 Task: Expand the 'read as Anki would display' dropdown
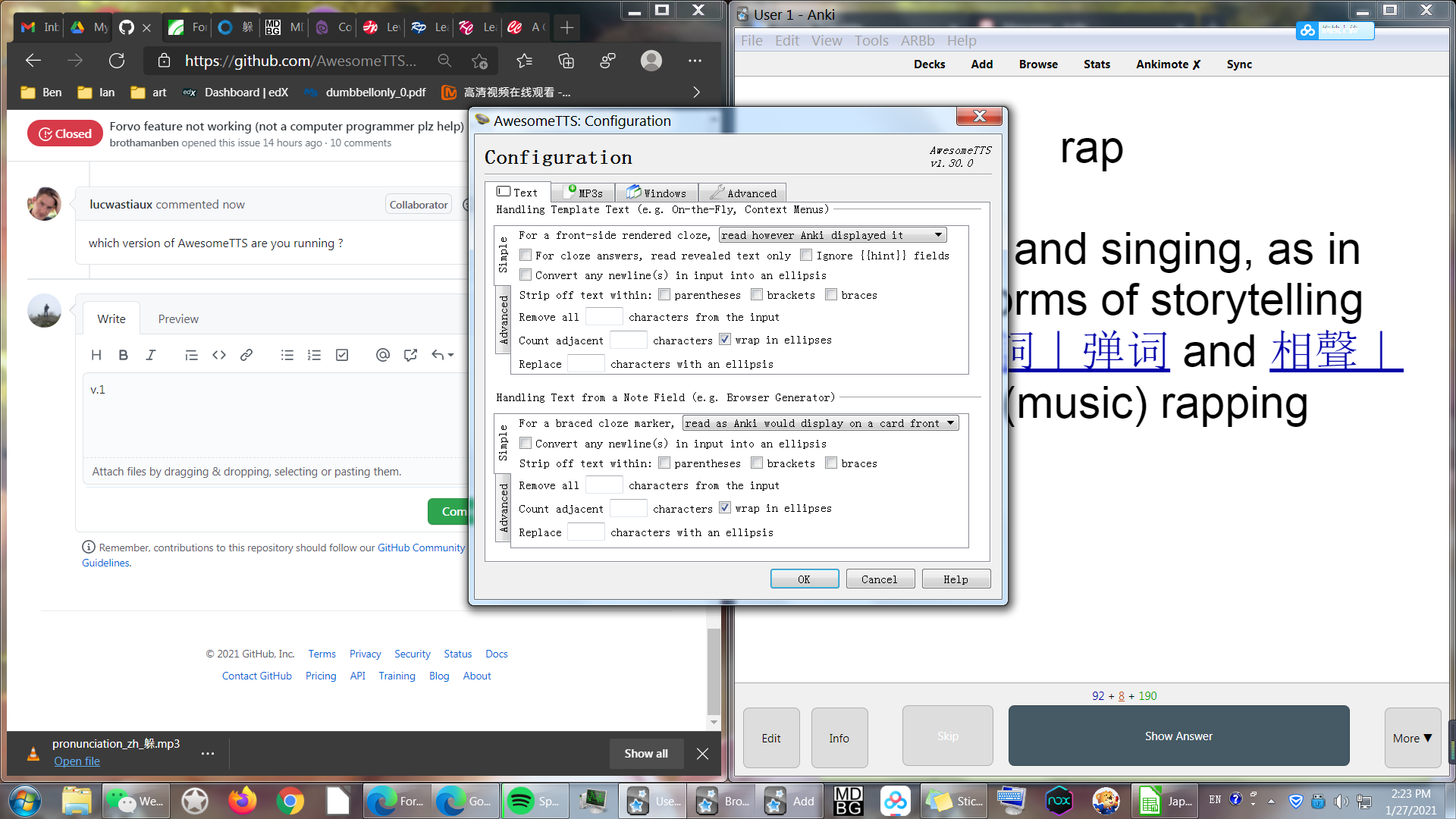(x=820, y=423)
